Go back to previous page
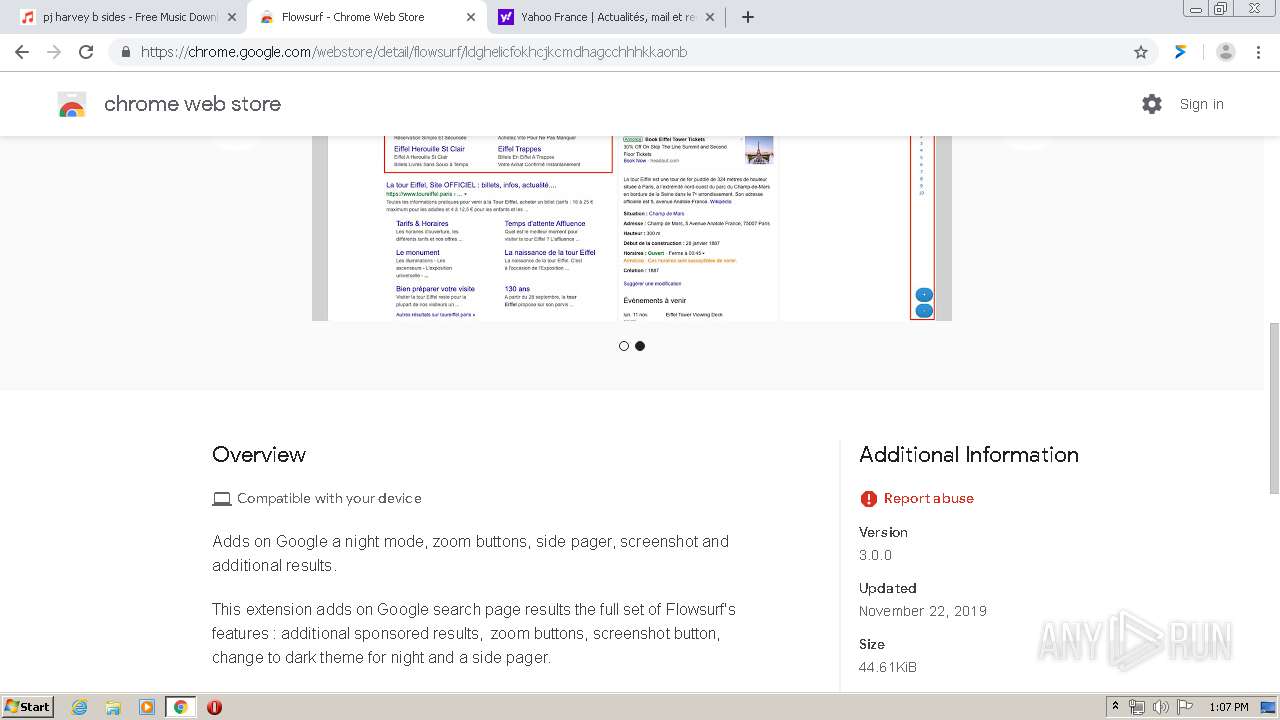The height and width of the screenshot is (720, 1280). click(22, 52)
